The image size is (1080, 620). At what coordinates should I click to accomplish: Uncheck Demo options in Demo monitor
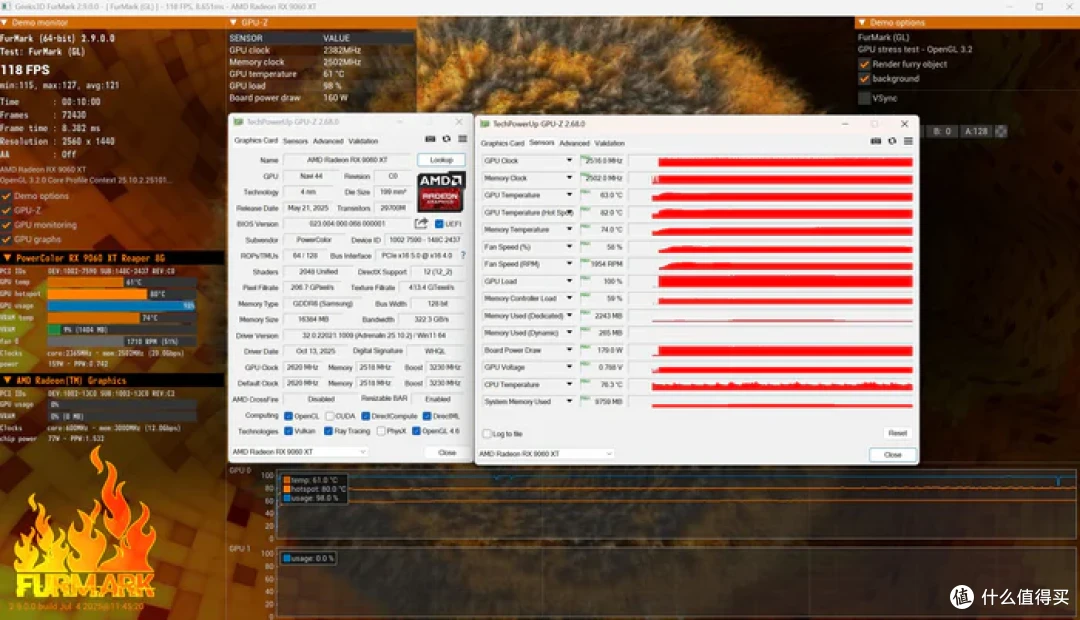(6, 196)
